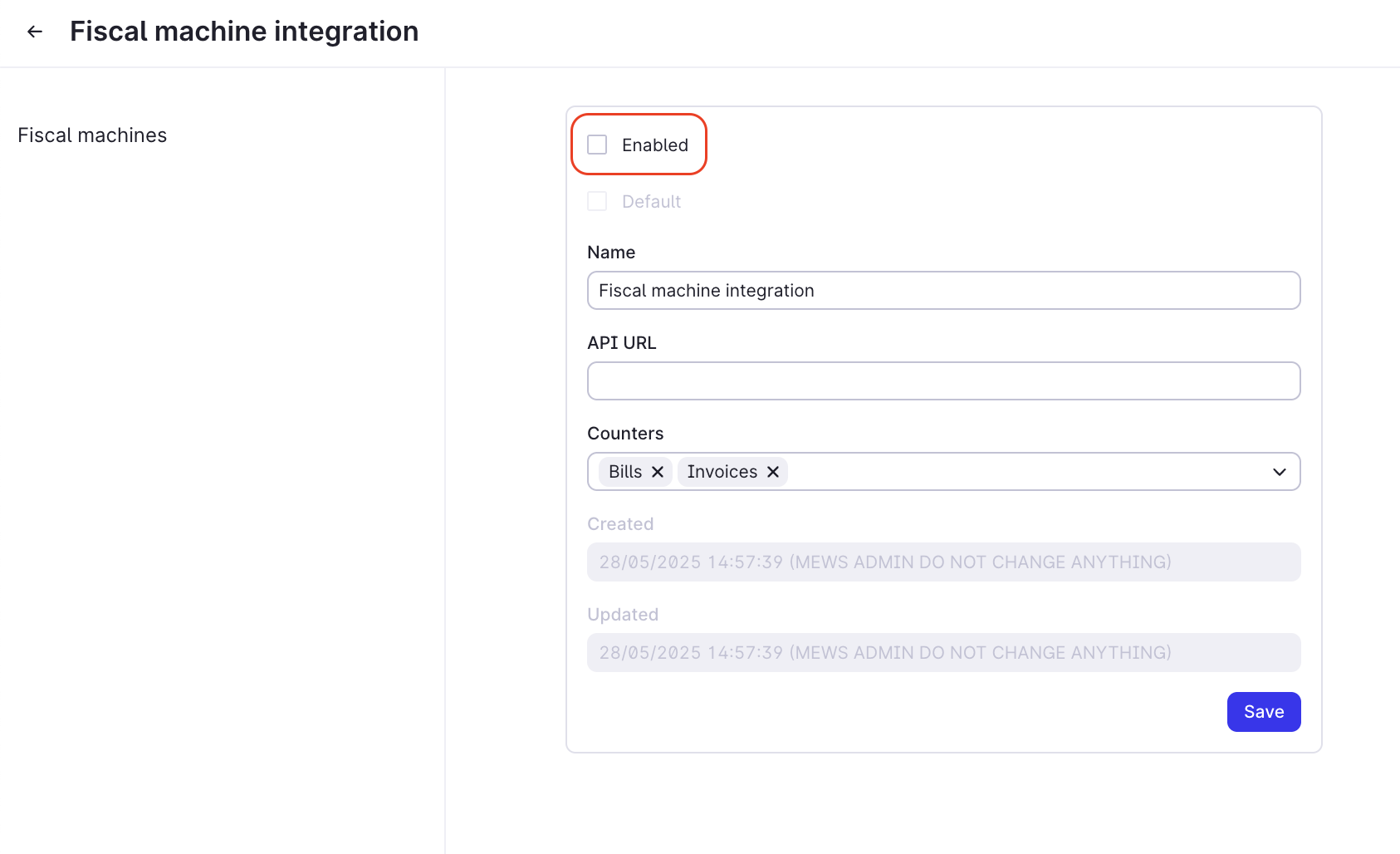Click the Counters field label
Viewport: 1400px width, 854px height.
(x=625, y=434)
